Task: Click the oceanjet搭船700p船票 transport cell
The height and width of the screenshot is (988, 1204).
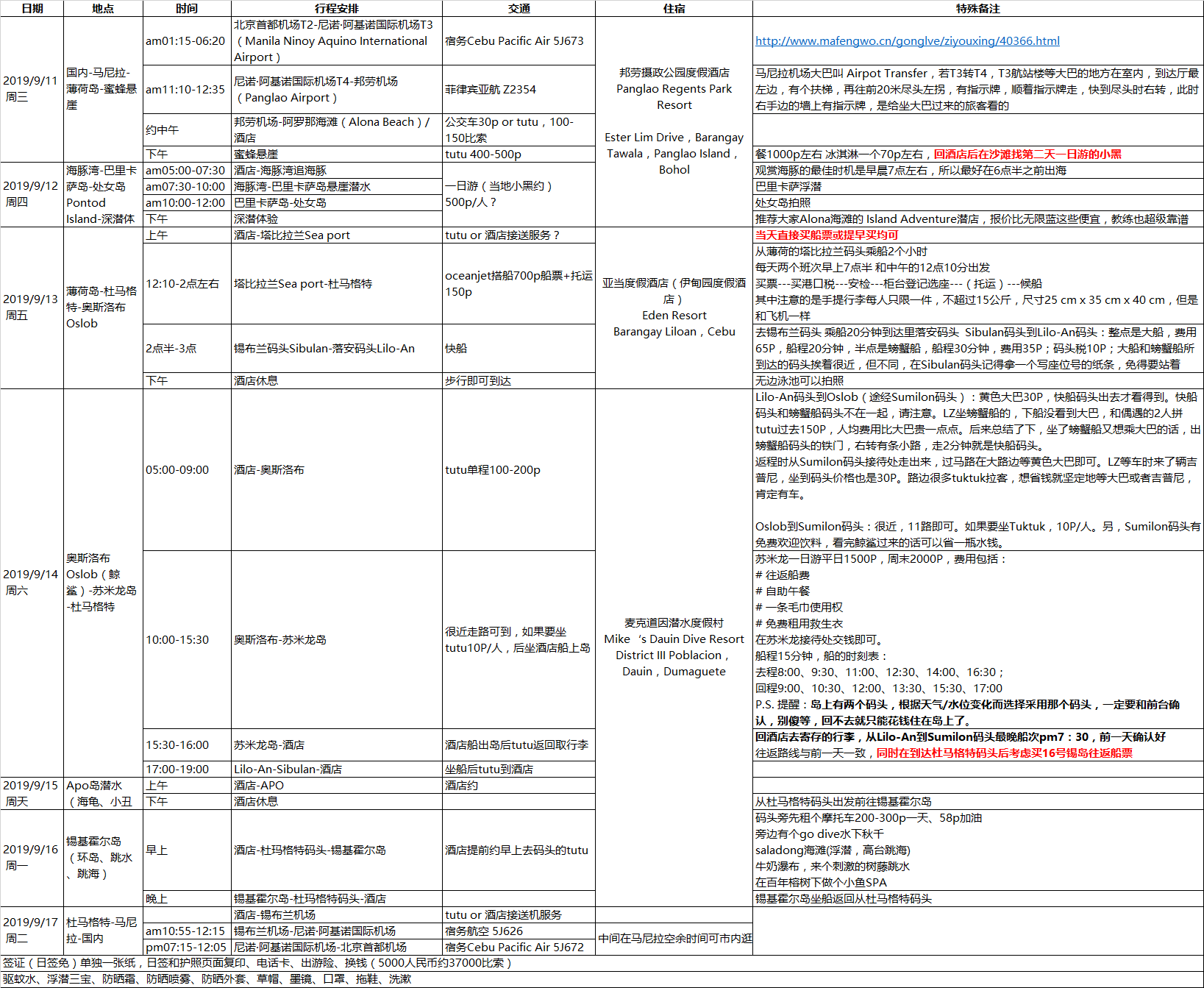Action: coord(519,284)
